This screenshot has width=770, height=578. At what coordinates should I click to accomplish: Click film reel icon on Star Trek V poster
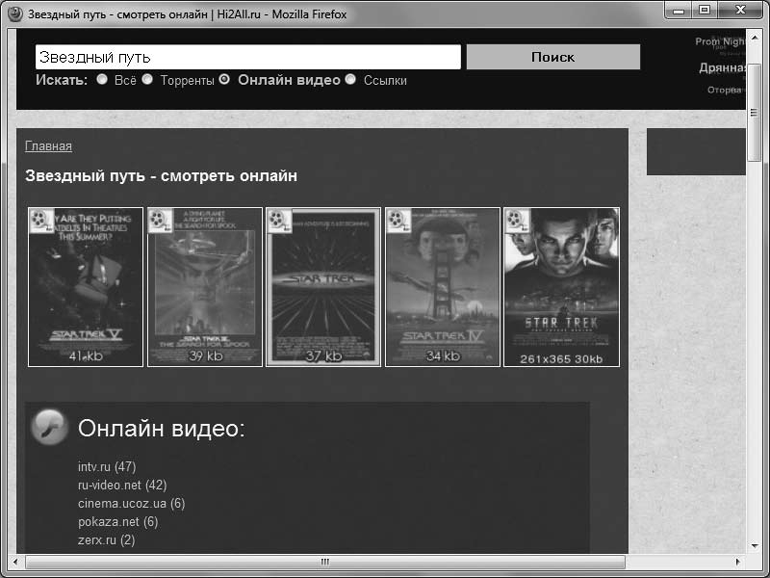point(41,220)
